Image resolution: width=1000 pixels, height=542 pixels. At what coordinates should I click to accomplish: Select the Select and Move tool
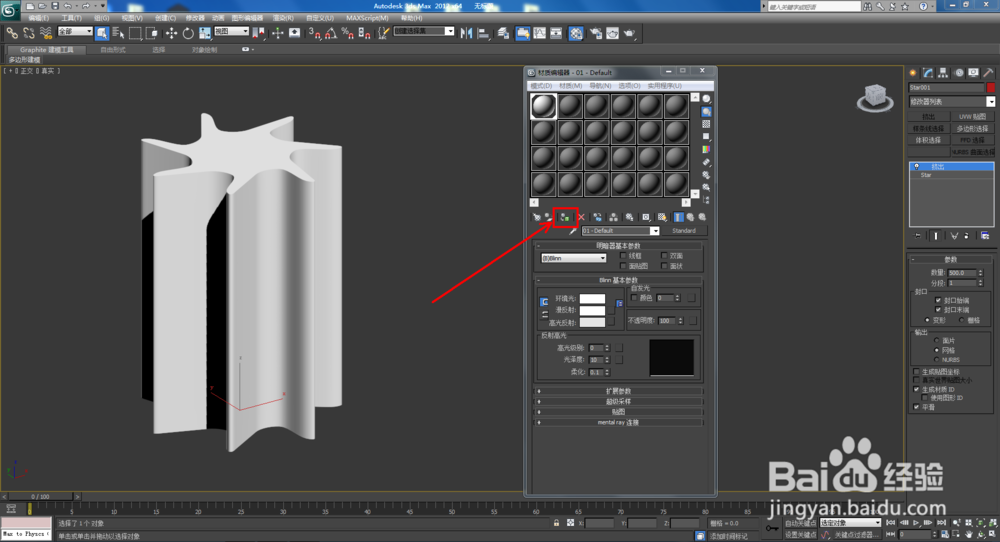click(172, 33)
